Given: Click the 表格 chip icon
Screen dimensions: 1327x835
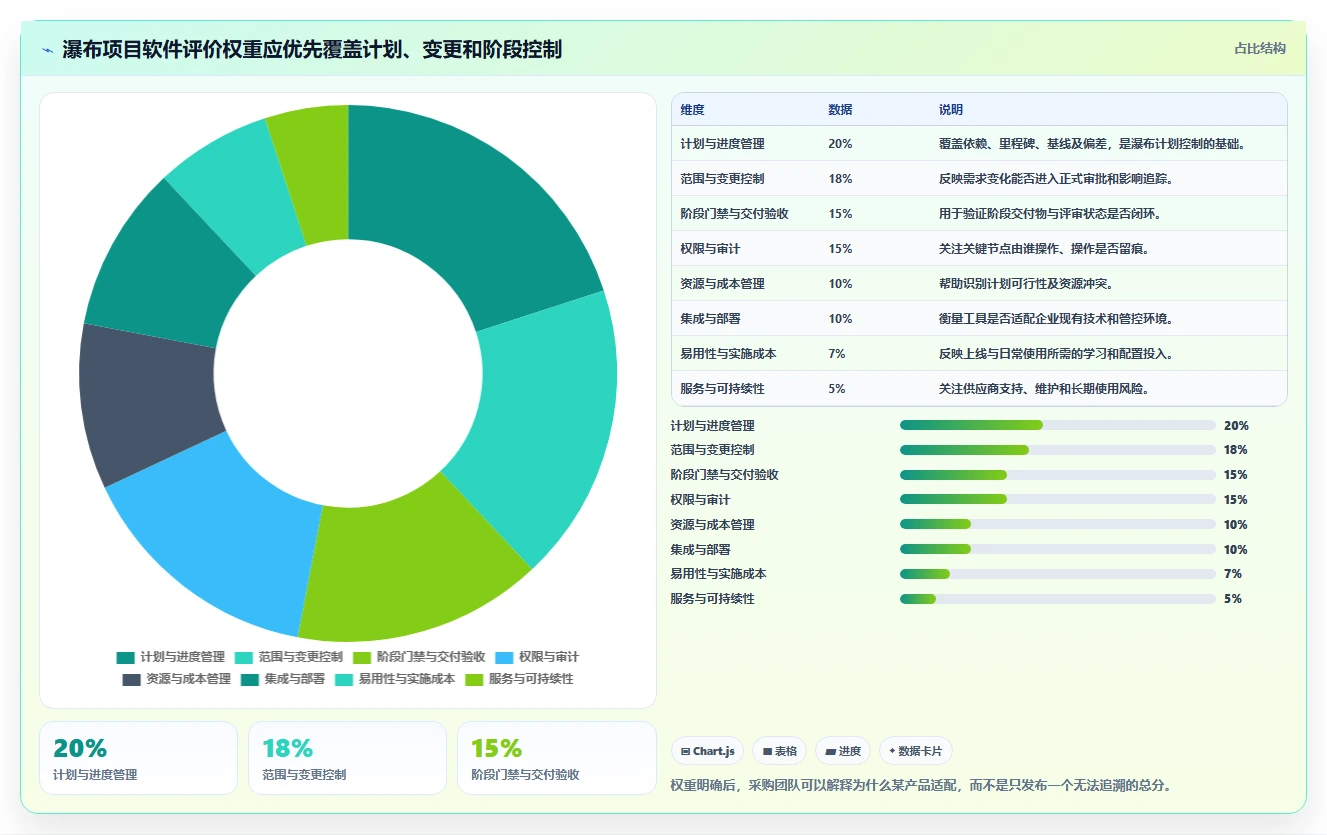Looking at the screenshot, I should pyautogui.click(x=767, y=751).
